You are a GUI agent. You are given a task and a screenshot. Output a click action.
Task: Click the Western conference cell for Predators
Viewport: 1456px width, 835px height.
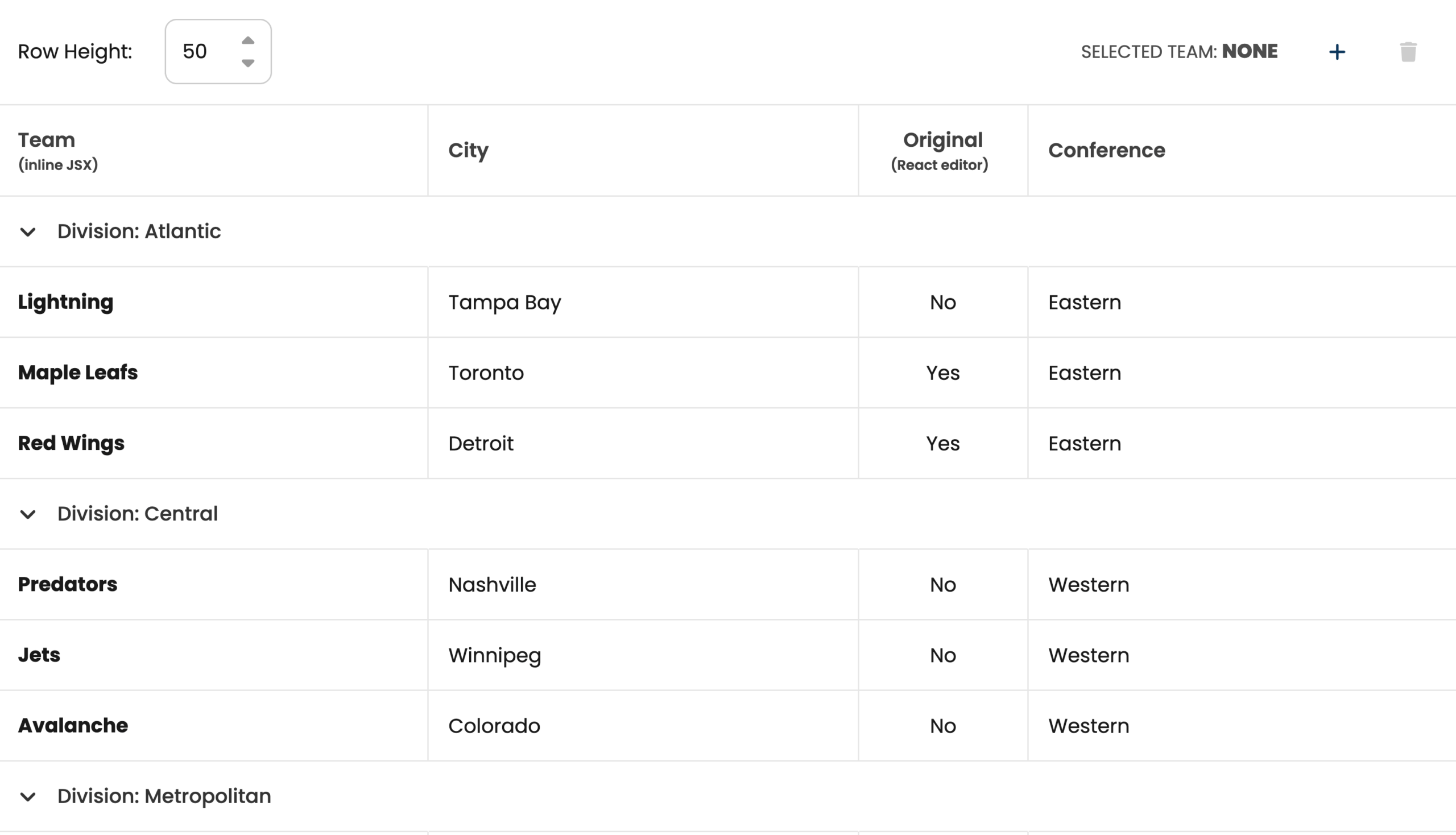(x=1089, y=584)
